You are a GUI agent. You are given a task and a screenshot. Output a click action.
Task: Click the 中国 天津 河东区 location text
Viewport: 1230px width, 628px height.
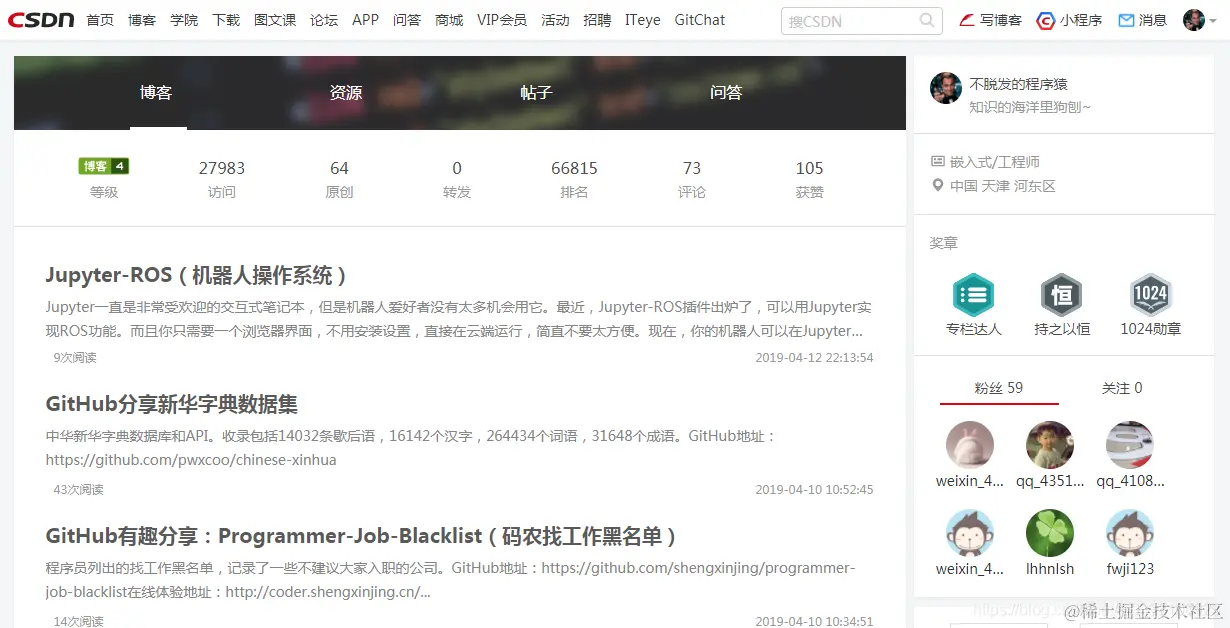click(x=1003, y=186)
